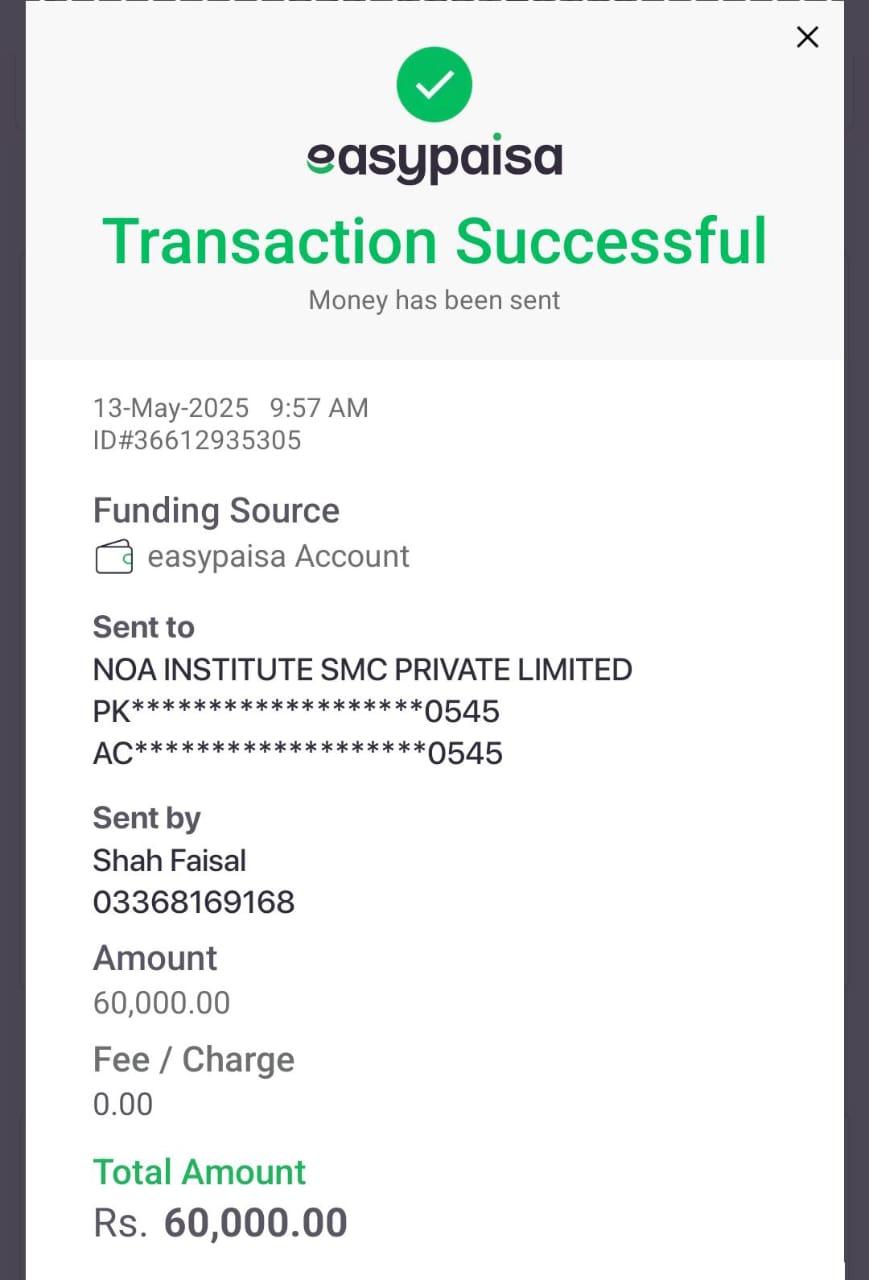Screen dimensions: 869x1280
Task: Click the masked PK IBAN number
Action: coord(296,712)
